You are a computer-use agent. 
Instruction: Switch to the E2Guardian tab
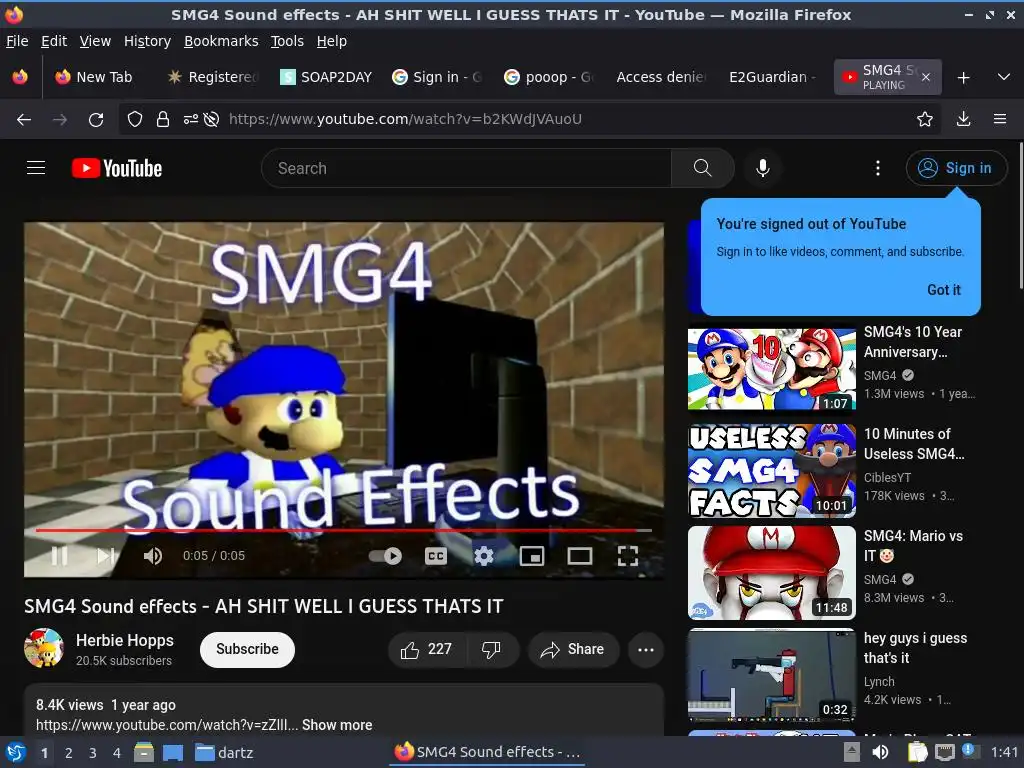point(773,77)
